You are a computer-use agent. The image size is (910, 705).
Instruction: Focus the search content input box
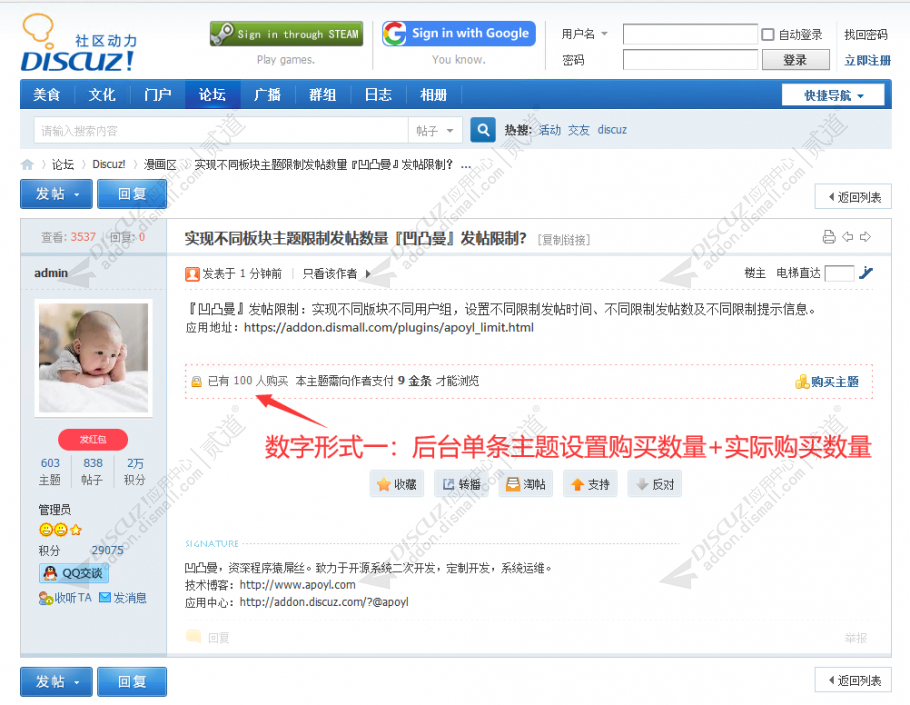click(x=221, y=131)
